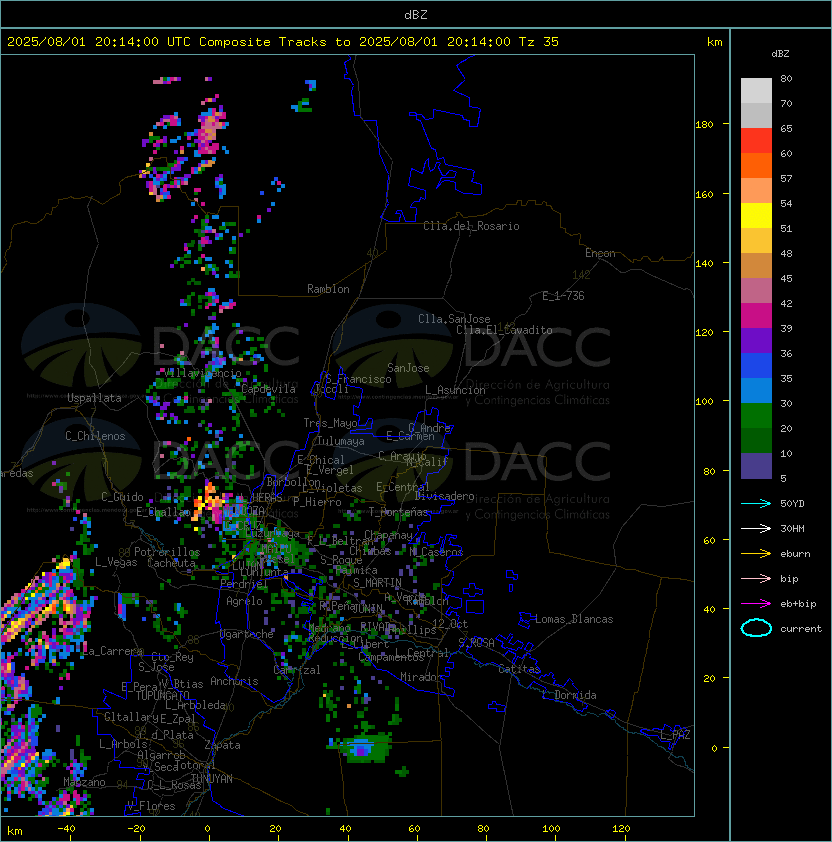Pick the dark green 10-20 dBZ swatch
This screenshot has height=842, width=832.
pyautogui.click(x=756, y=440)
